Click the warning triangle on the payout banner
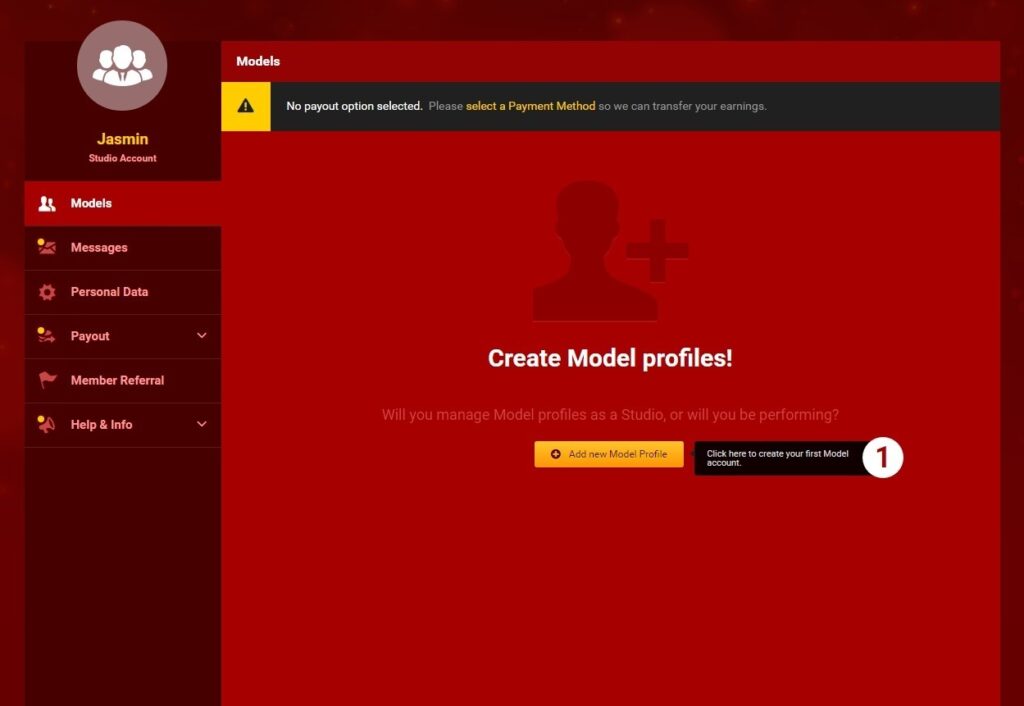 [246, 106]
